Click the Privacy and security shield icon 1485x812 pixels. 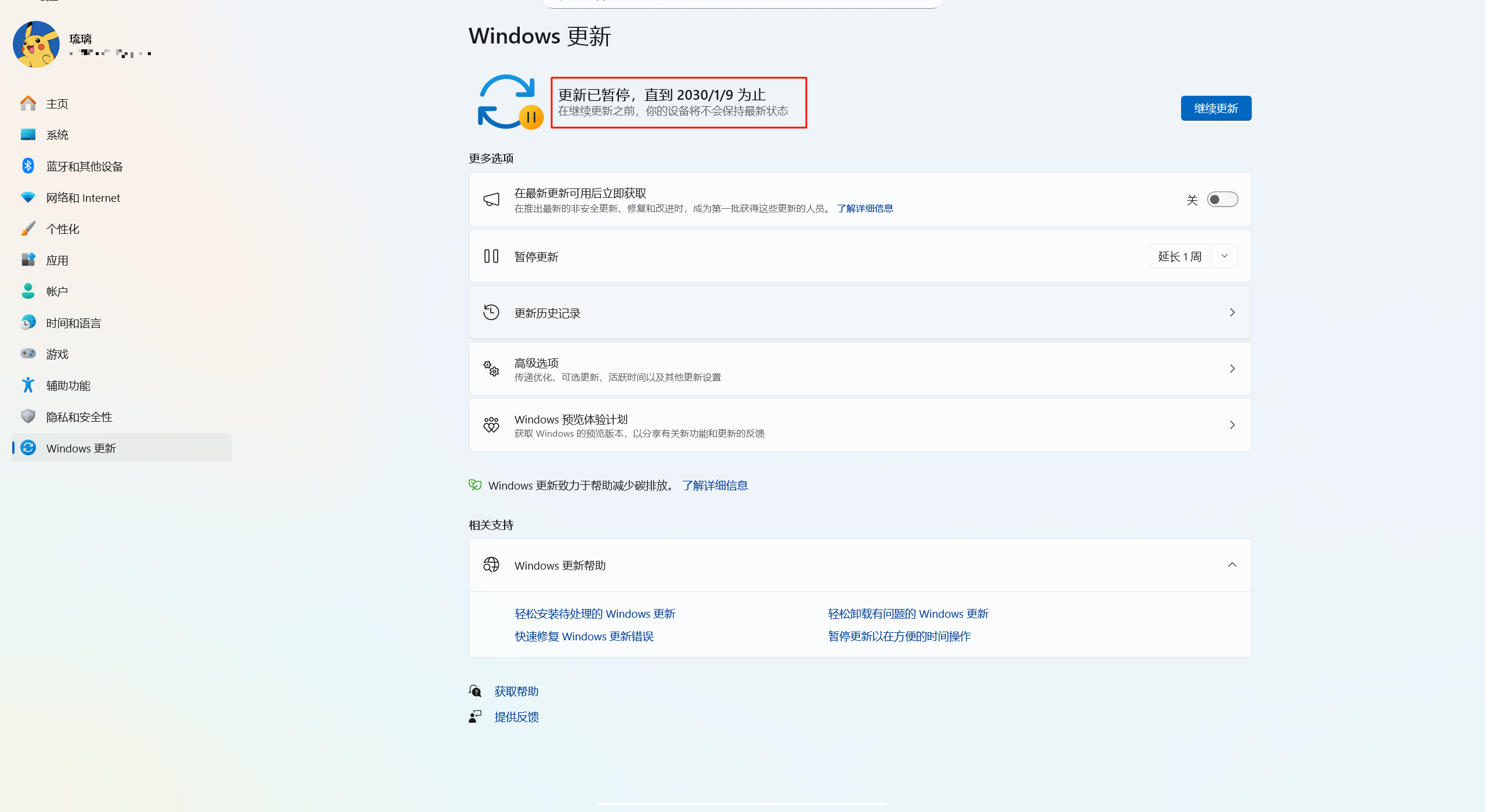[28, 416]
